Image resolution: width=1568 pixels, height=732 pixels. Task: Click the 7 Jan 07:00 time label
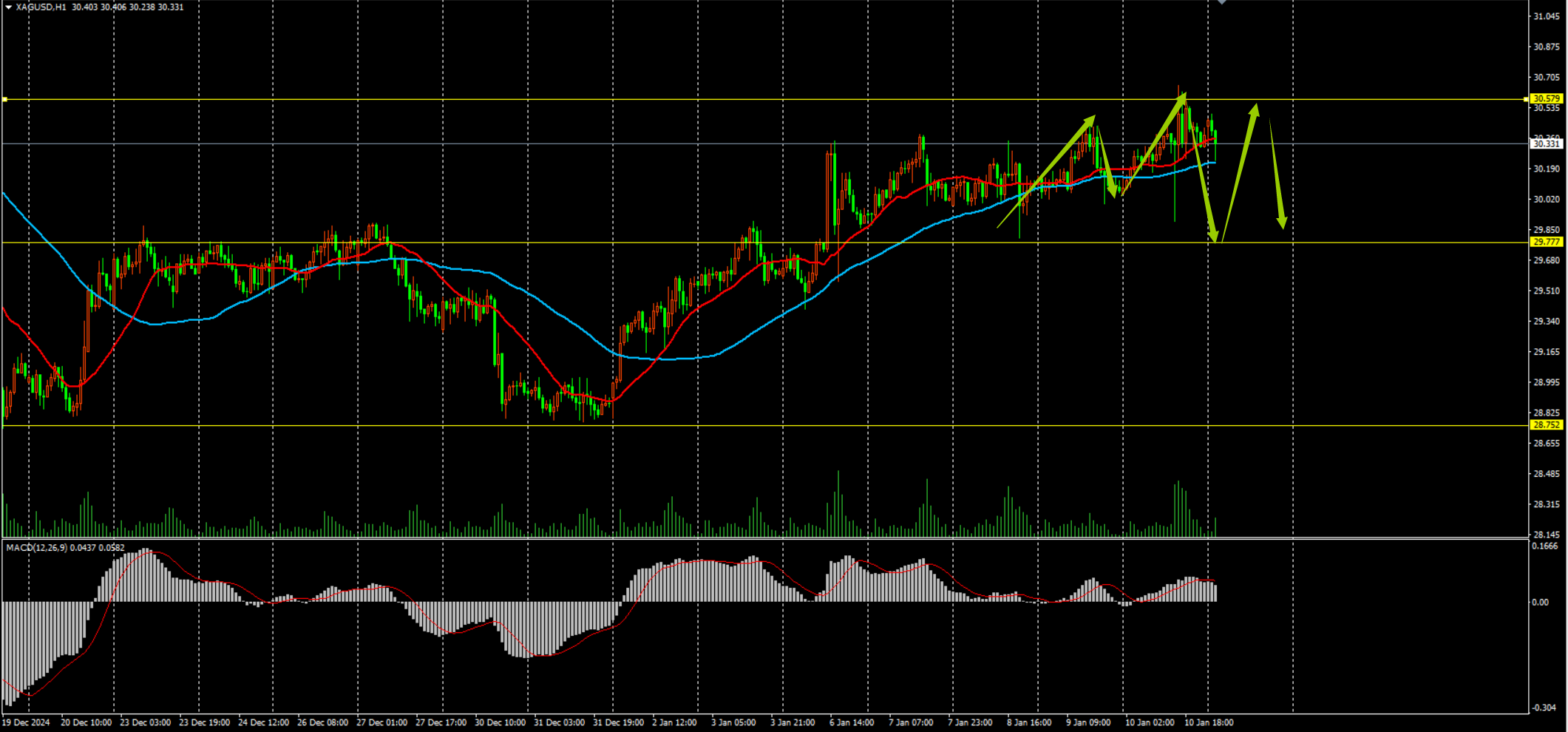click(911, 722)
